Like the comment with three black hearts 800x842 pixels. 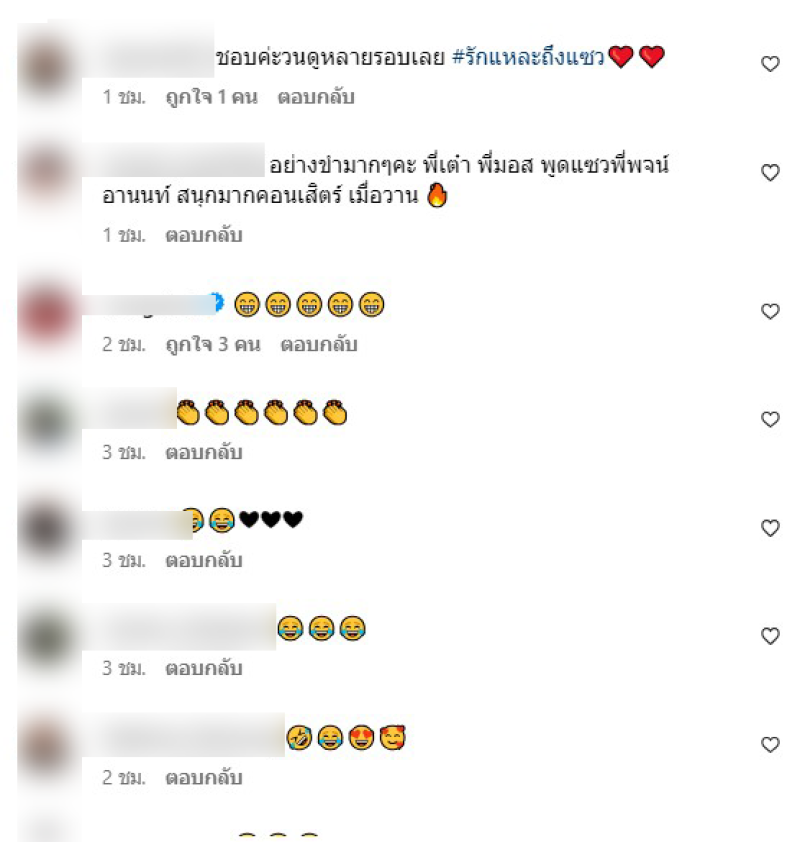click(x=770, y=528)
